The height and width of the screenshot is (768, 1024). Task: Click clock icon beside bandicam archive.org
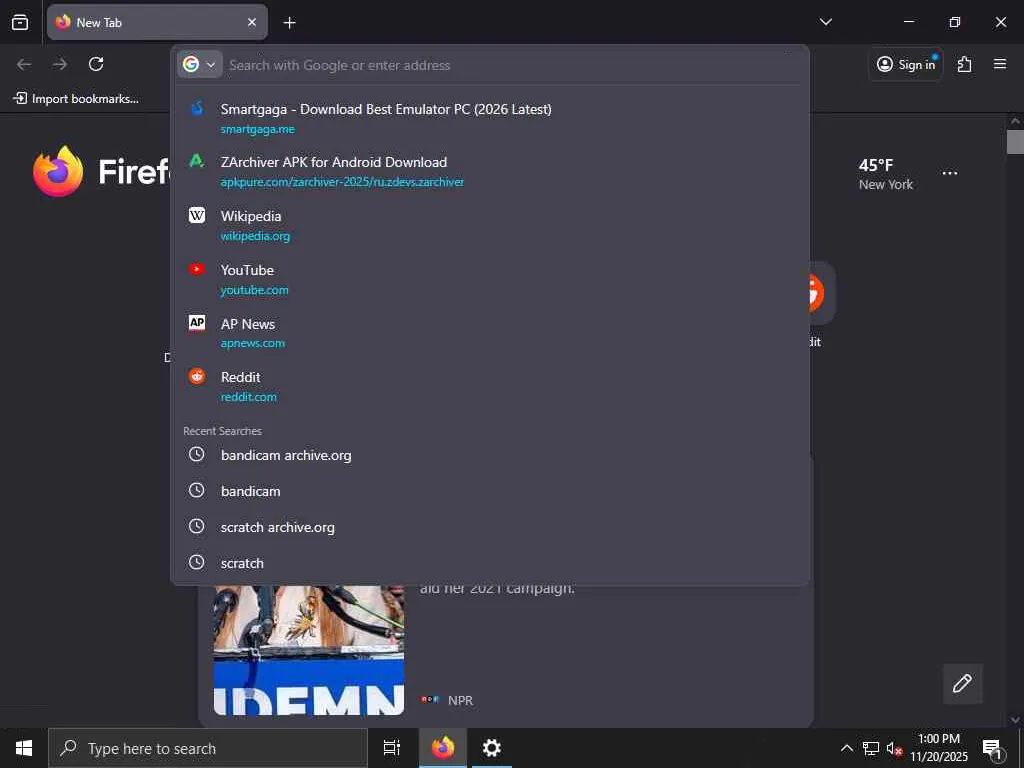(197, 455)
